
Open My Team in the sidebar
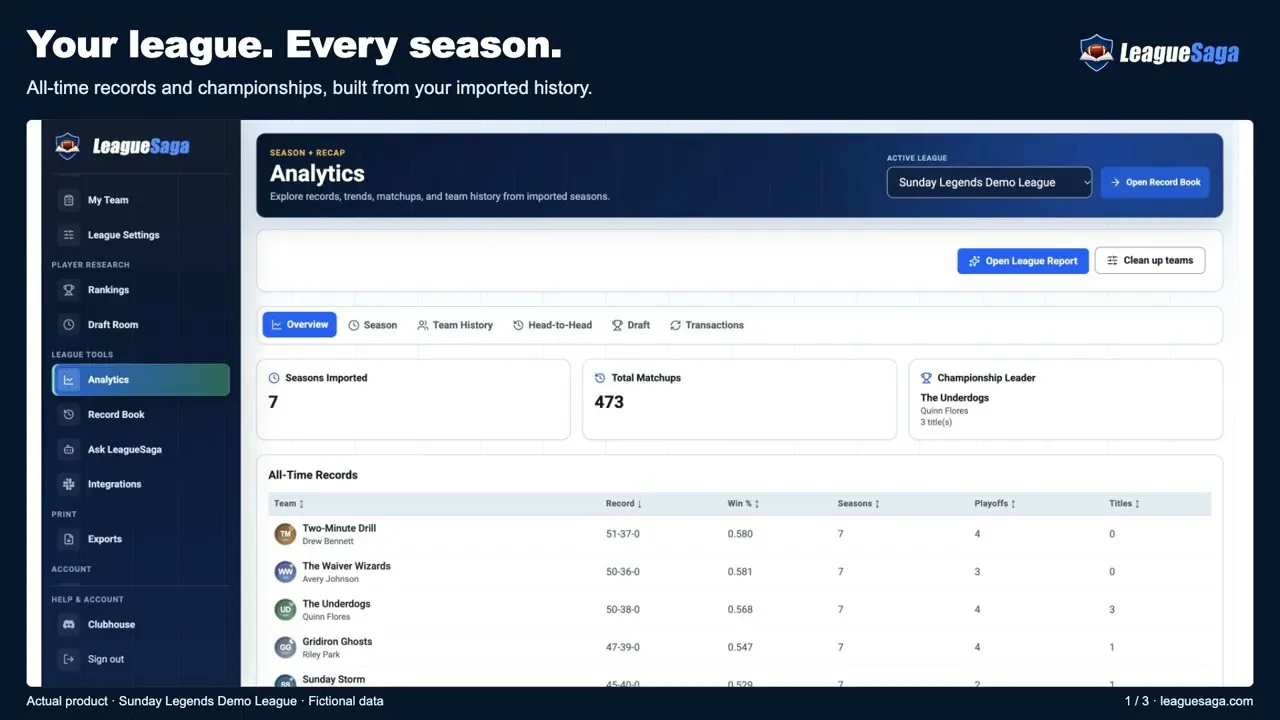[140, 200]
